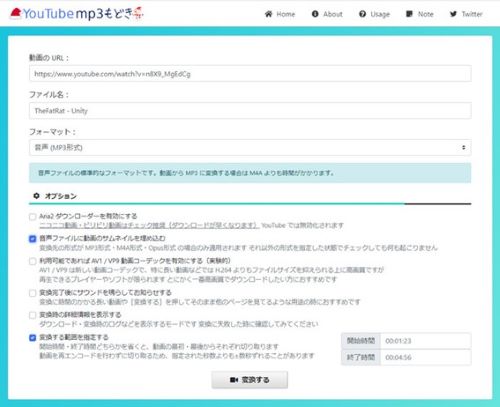This screenshot has width=500, height=407.
Task: Open the Twitter menu item
Action: 466,14
